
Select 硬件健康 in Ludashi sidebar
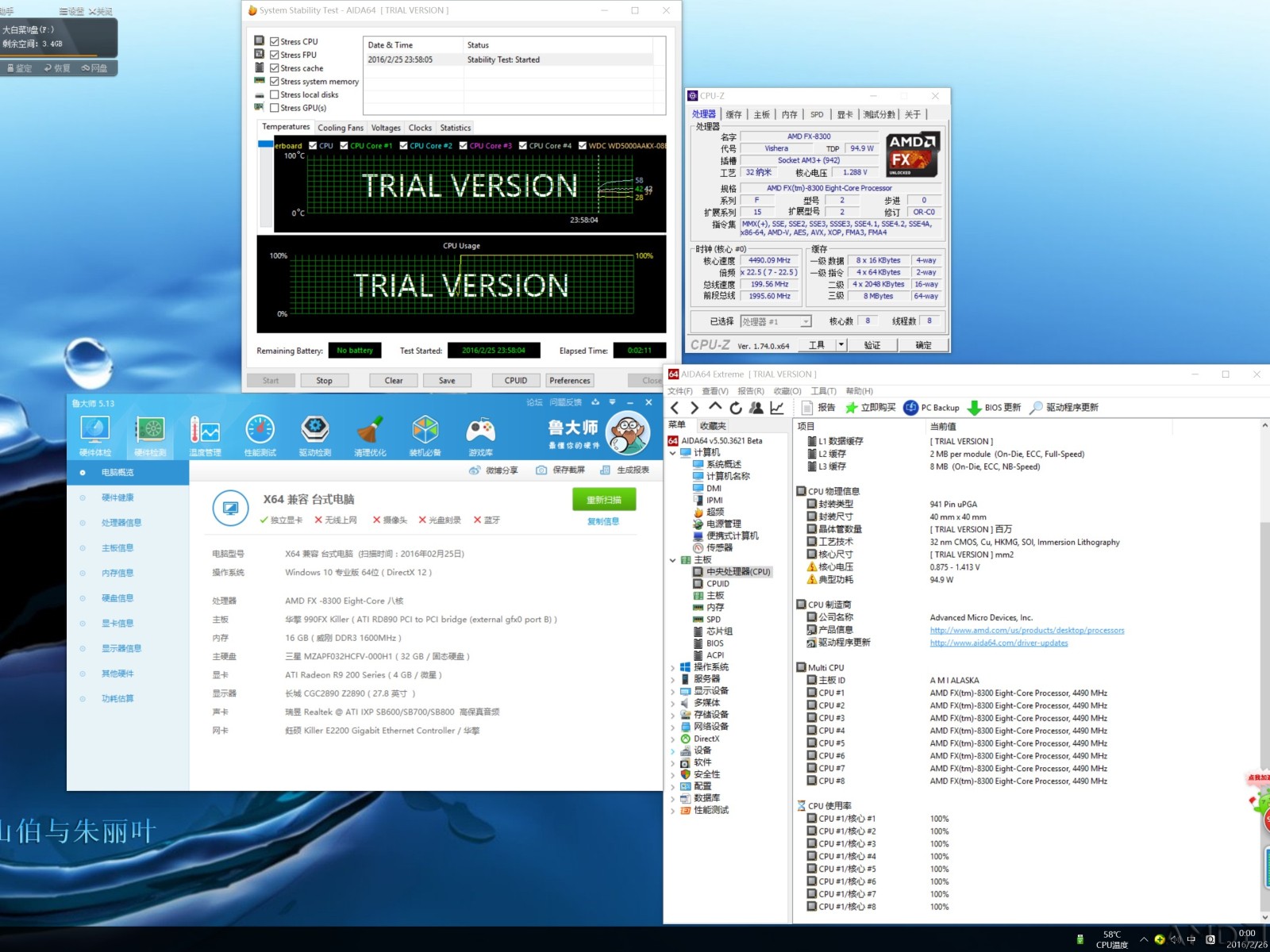(x=117, y=497)
